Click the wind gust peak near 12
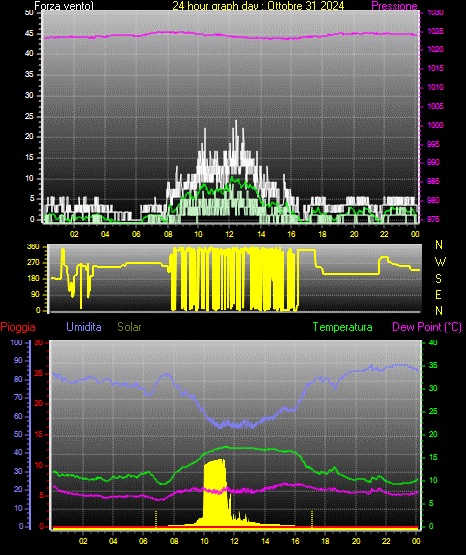This screenshot has width=466, height=555. click(236, 122)
